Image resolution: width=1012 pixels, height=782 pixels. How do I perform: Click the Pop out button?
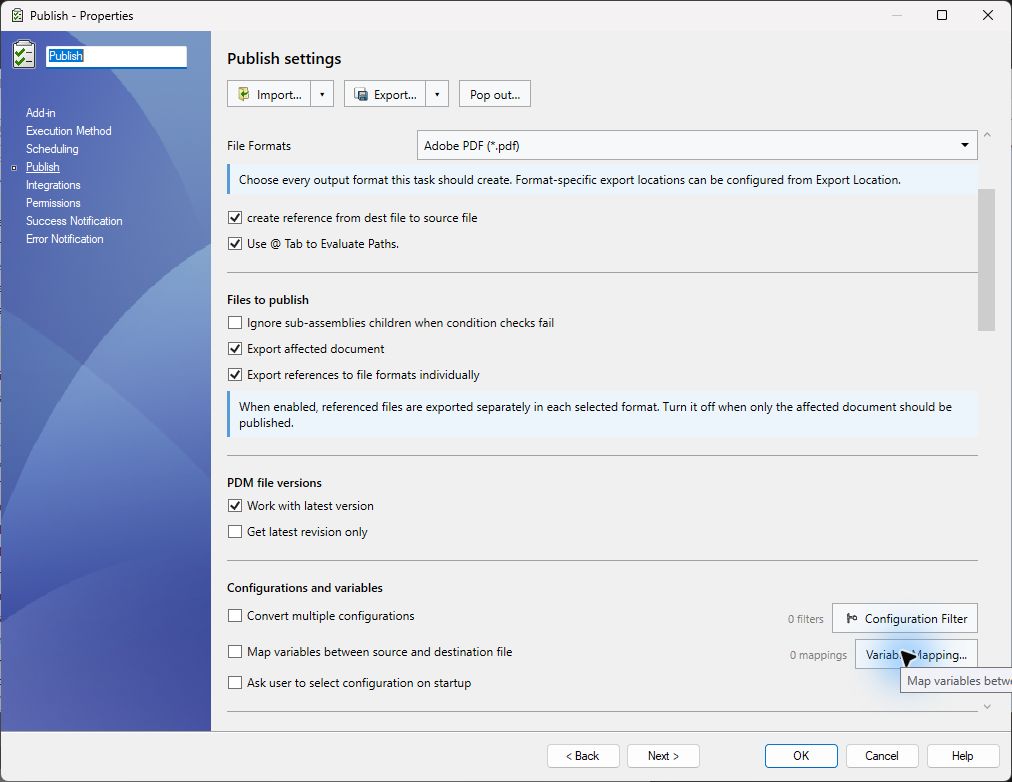[495, 94]
